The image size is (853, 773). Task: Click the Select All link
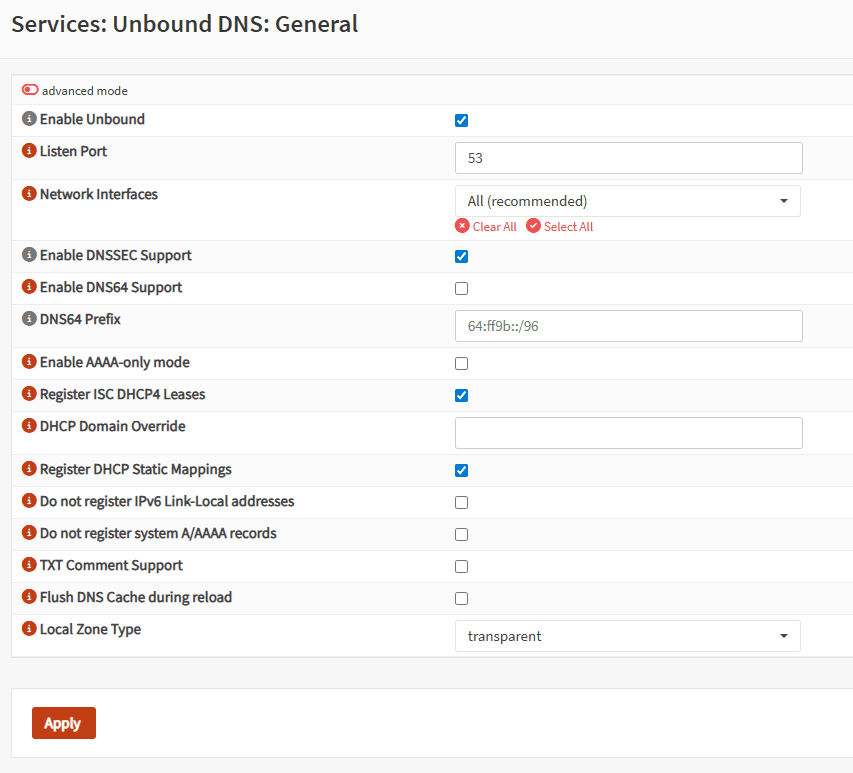point(560,227)
